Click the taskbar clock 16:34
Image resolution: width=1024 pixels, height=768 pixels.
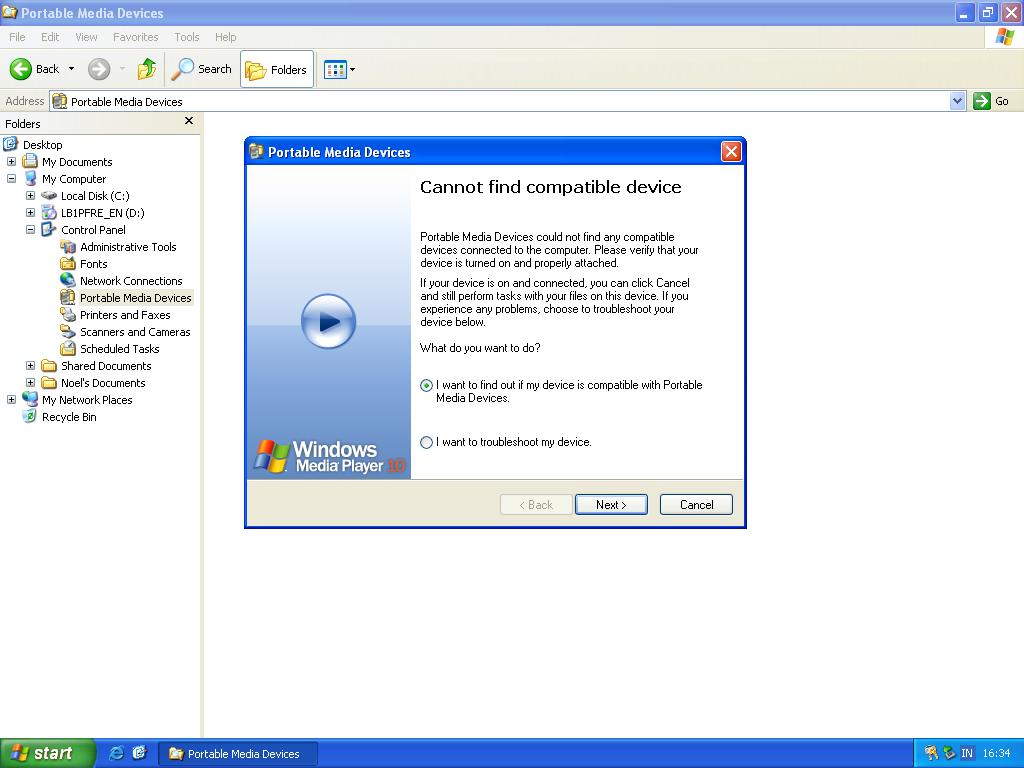(996, 754)
